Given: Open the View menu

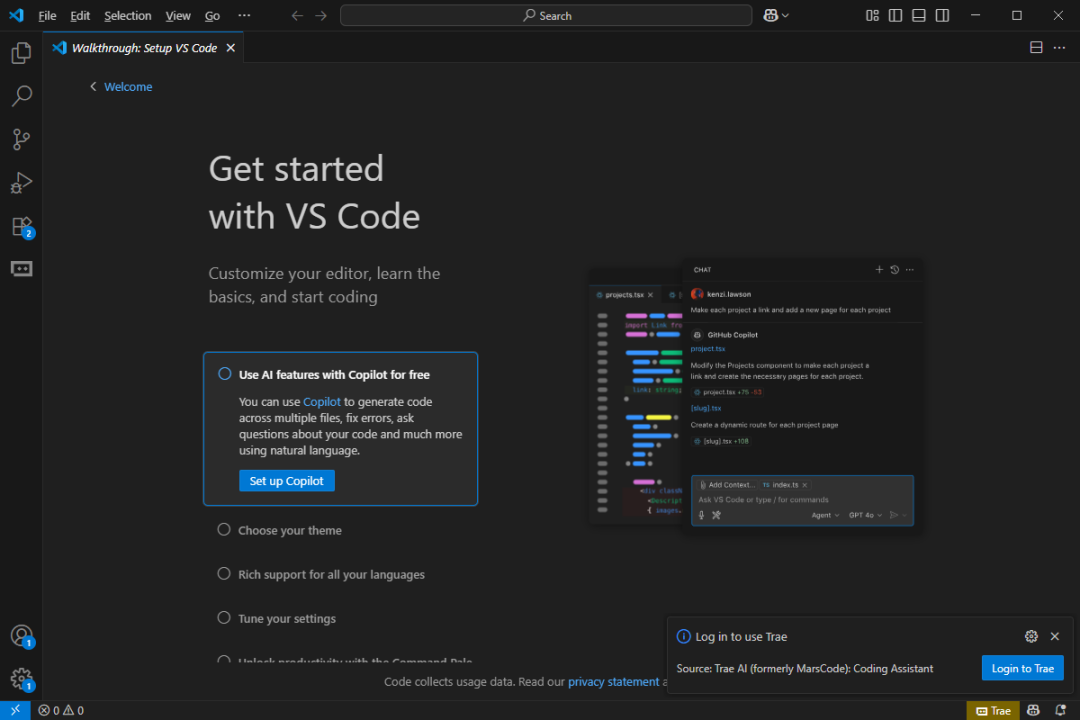Looking at the screenshot, I should point(178,15).
